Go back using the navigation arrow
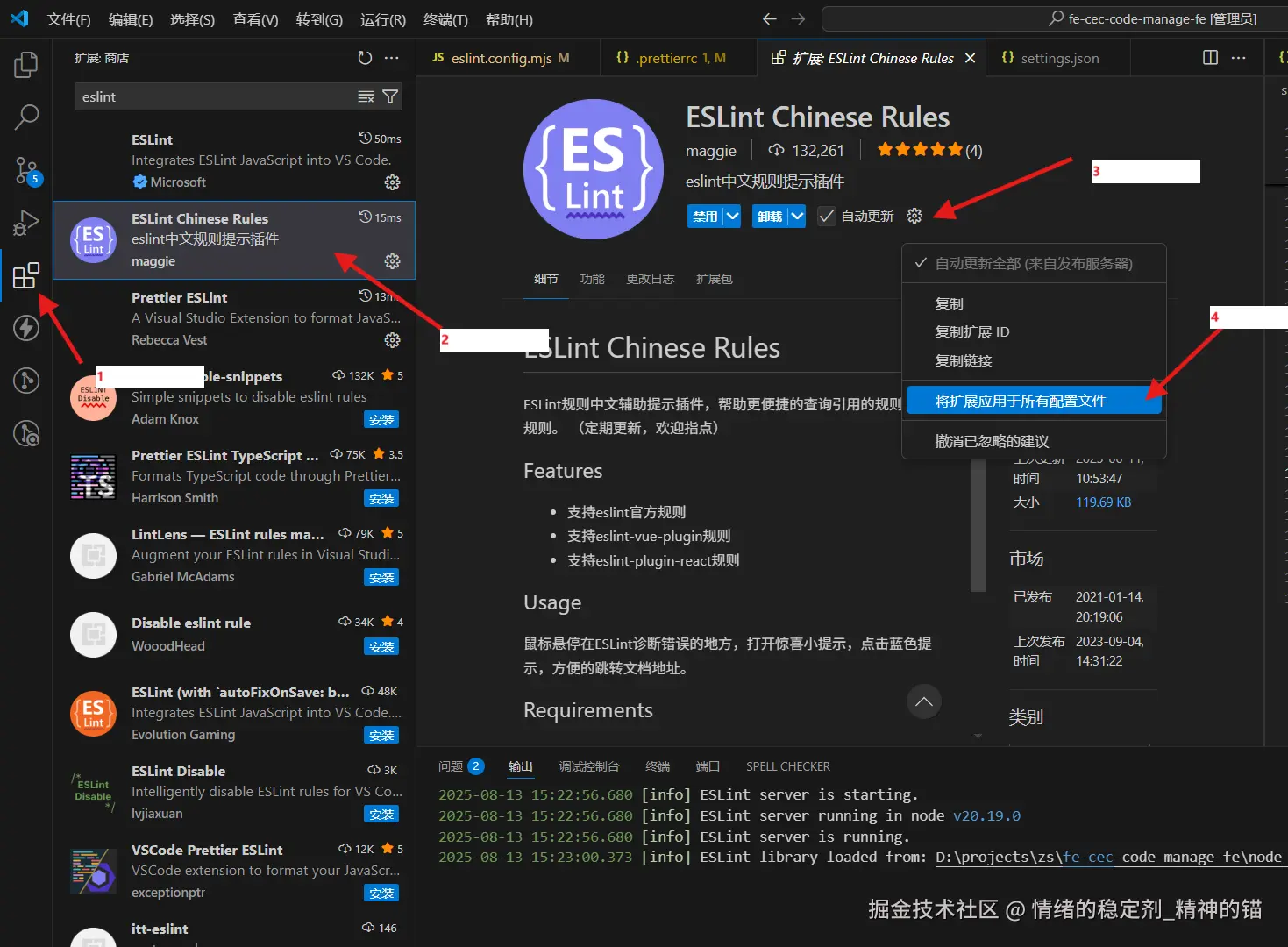Screen dimensions: 1288x947 769,18
